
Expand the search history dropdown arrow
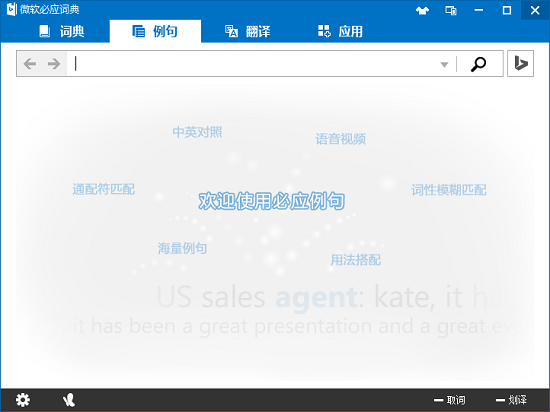(444, 65)
